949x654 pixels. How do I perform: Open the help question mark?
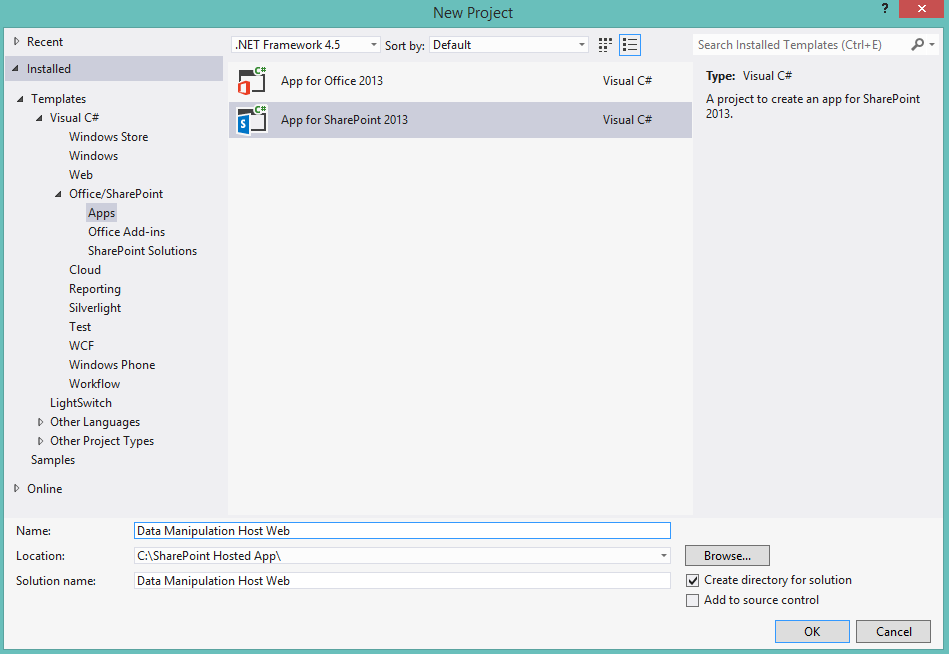click(x=884, y=8)
